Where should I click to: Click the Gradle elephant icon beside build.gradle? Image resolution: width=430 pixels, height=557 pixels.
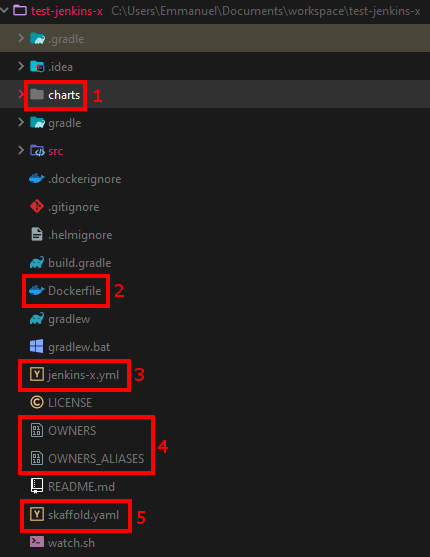tap(37, 263)
